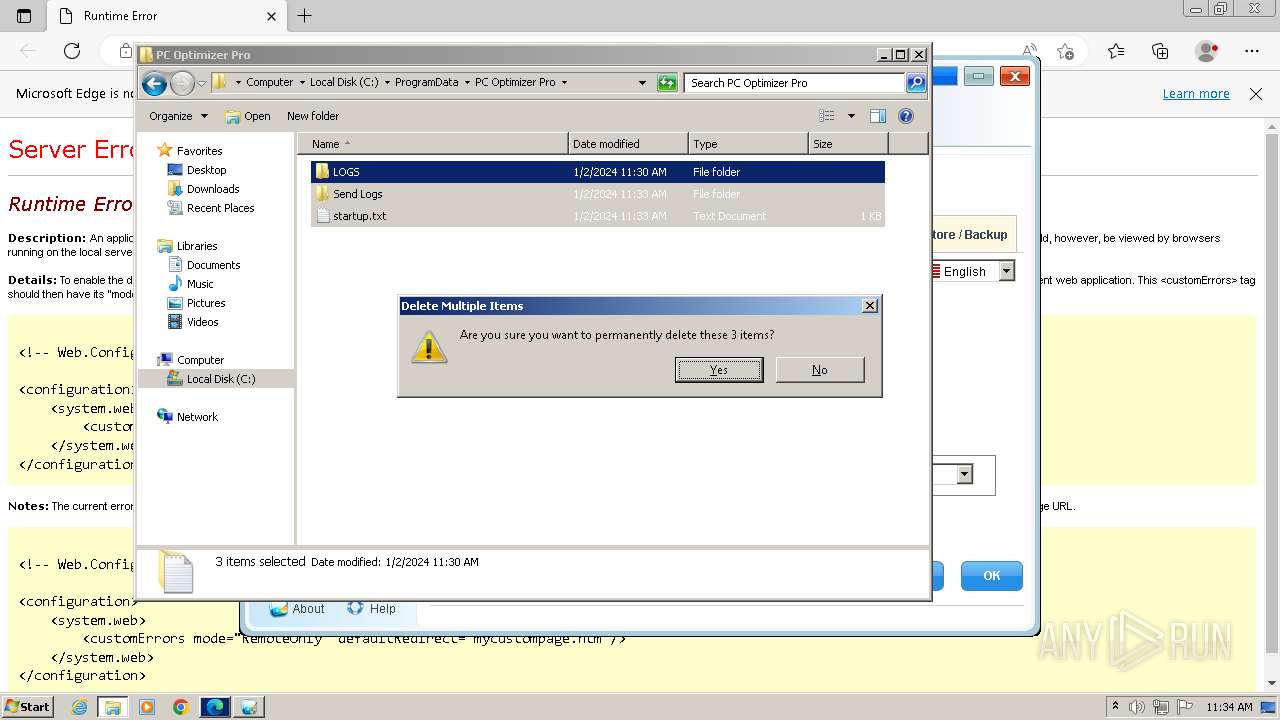Select Computer in the navigation pane
The image size is (1280, 720).
coord(190,360)
